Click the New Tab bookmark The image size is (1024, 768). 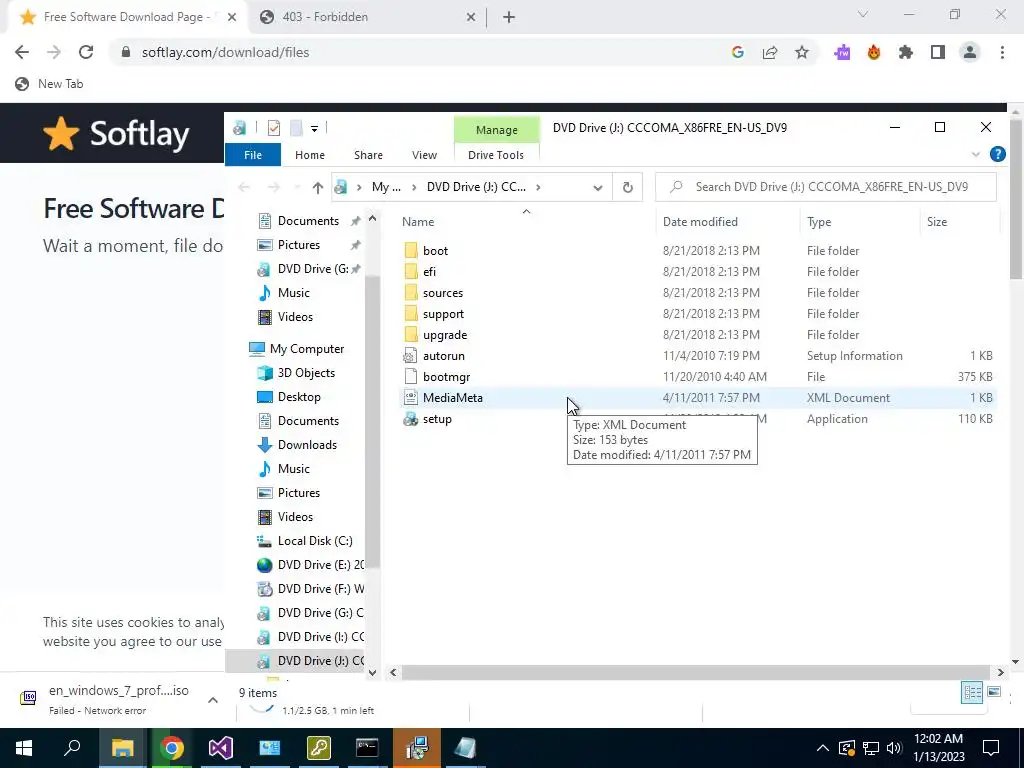tap(50, 84)
